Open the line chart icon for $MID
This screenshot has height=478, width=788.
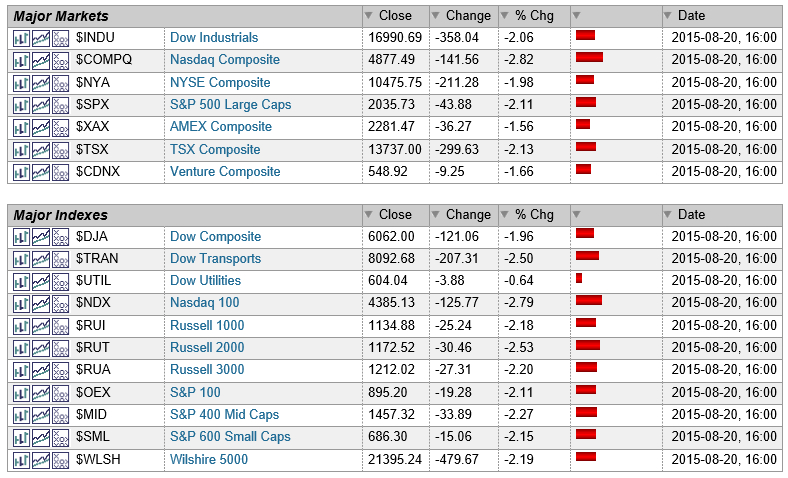tap(41, 415)
